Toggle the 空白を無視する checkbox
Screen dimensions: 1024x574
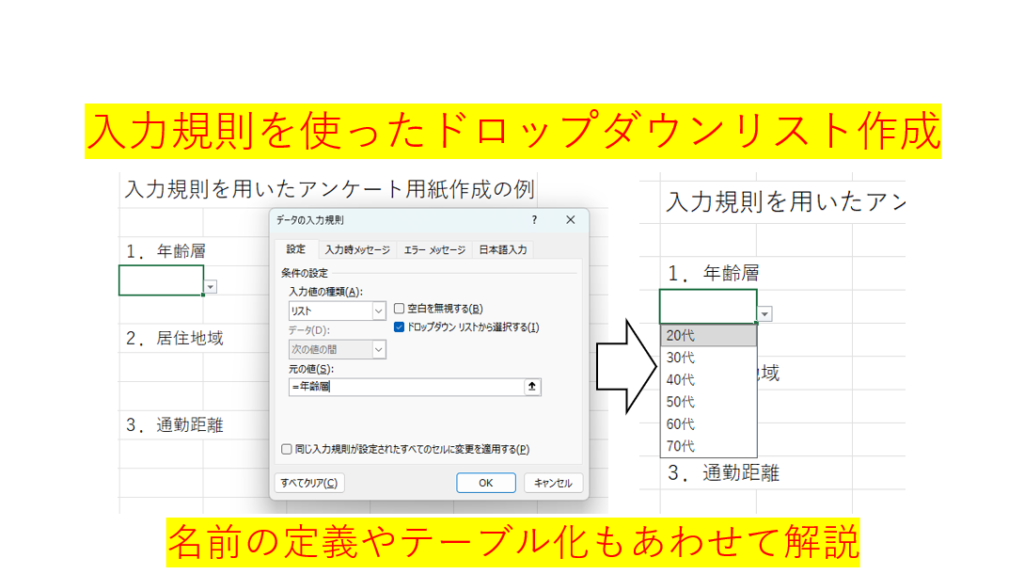point(399,309)
